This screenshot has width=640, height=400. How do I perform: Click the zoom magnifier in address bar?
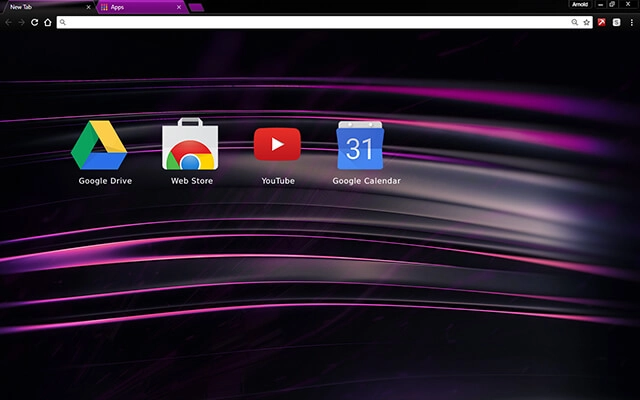click(x=575, y=22)
